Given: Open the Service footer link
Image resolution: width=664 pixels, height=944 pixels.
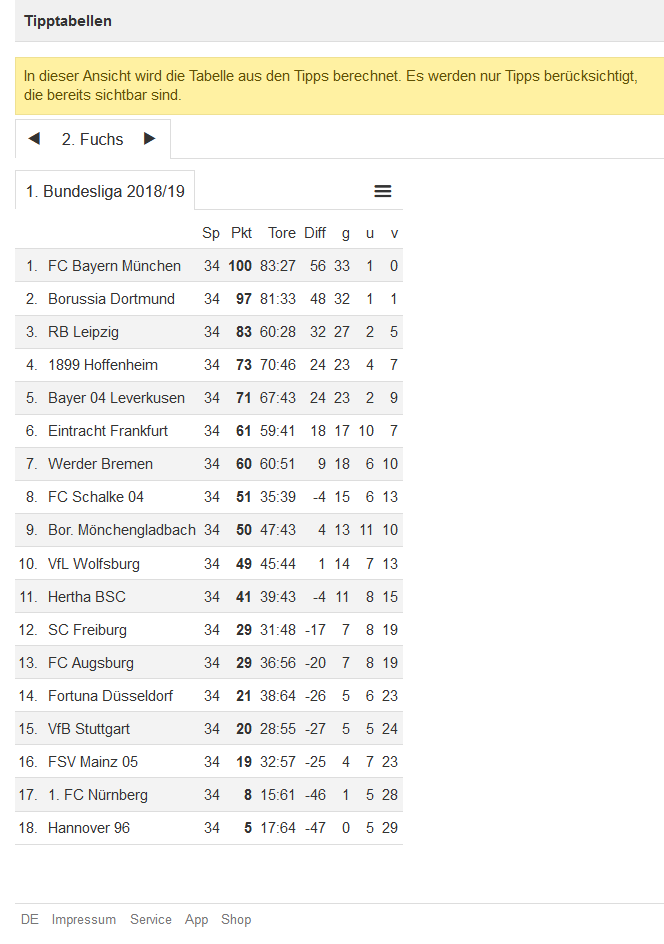Looking at the screenshot, I should click(151, 919).
